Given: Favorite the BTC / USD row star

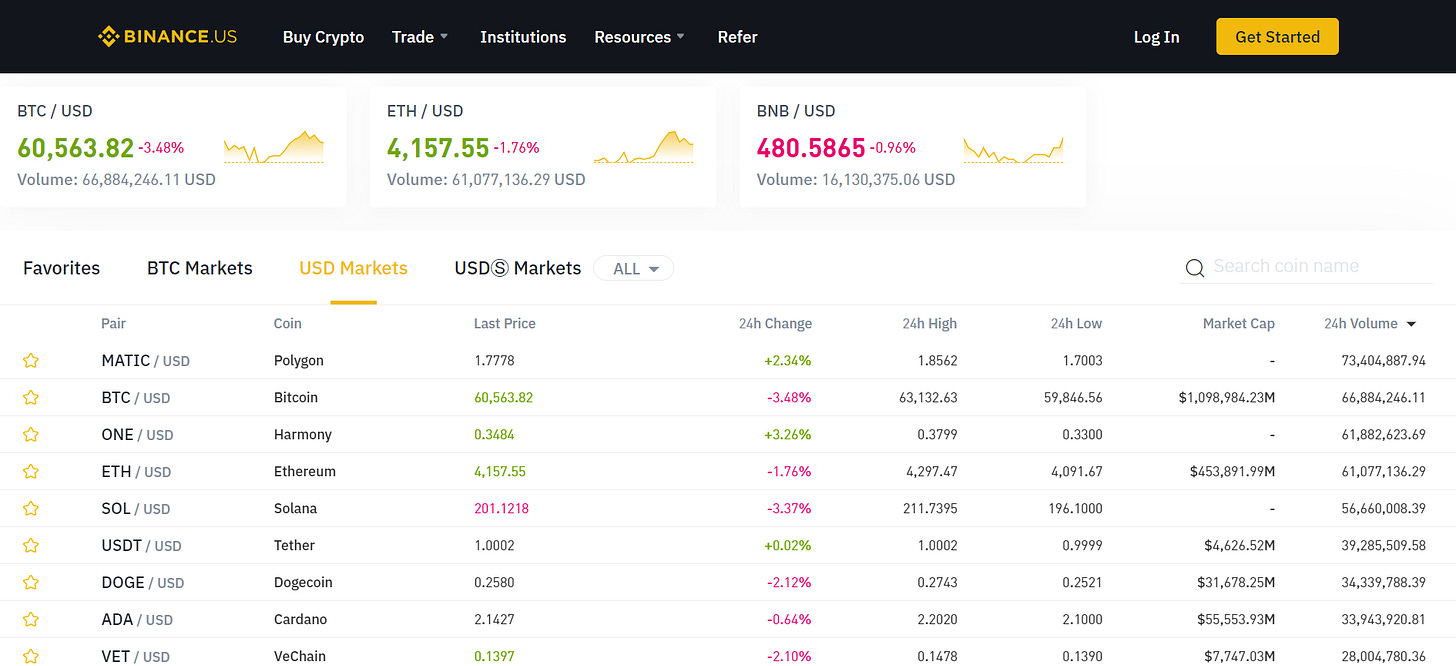Looking at the screenshot, I should click(x=31, y=397).
